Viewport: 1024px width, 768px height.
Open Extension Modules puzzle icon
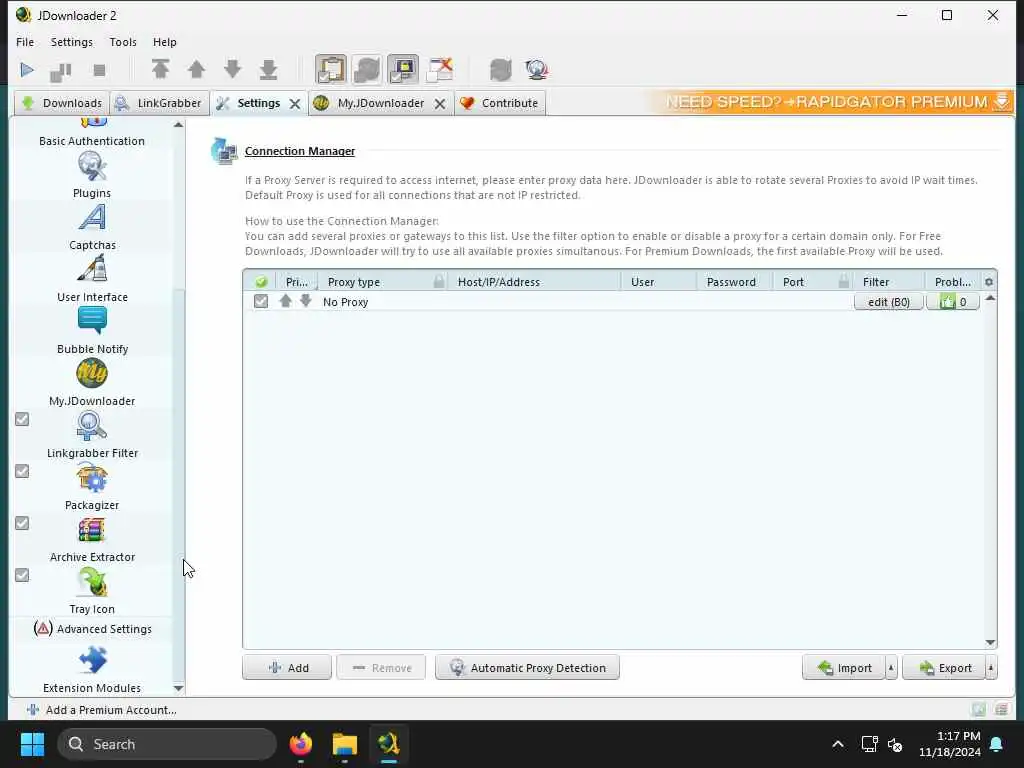(x=92, y=660)
